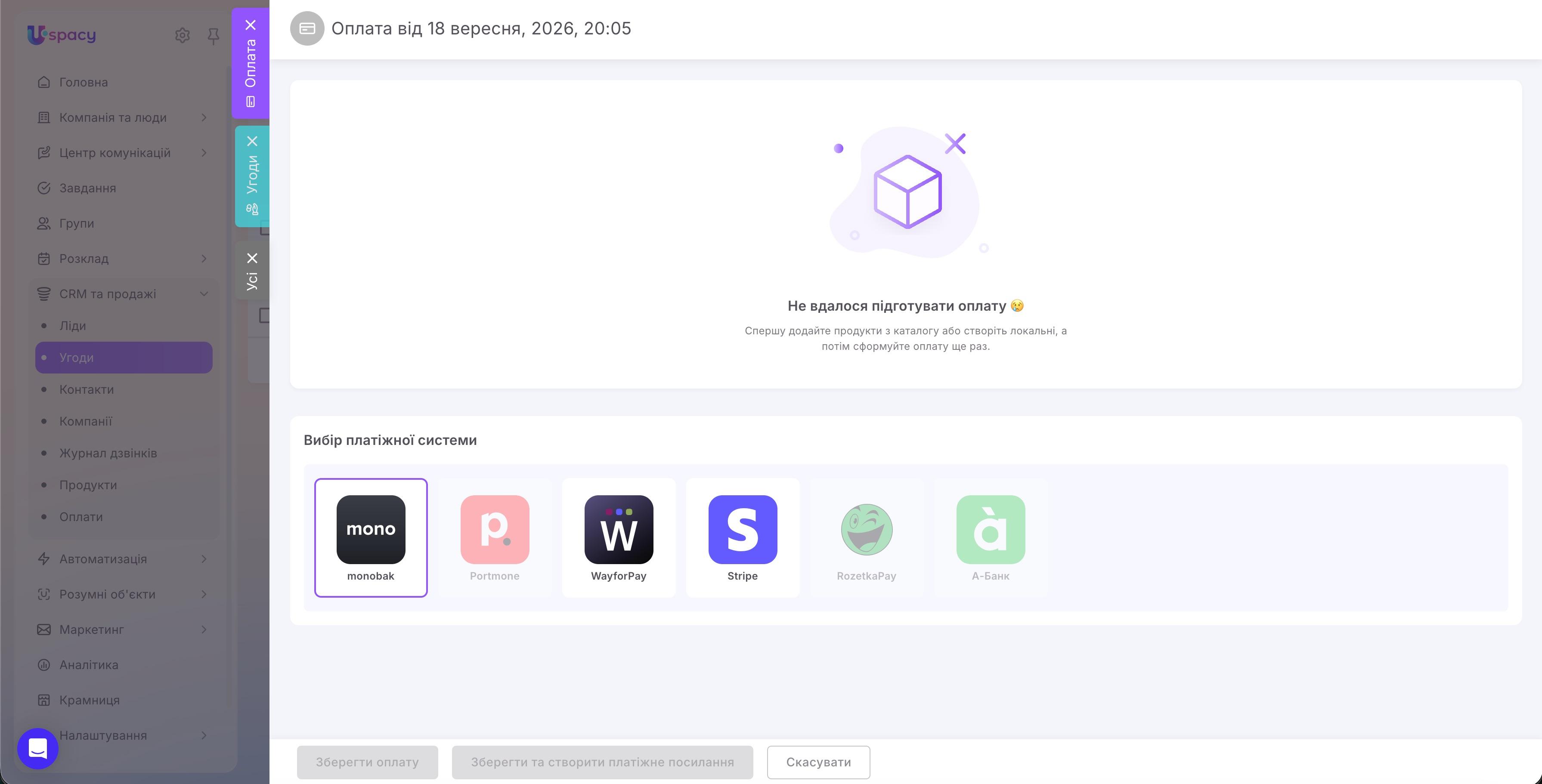This screenshot has width=1542, height=784.
Task: Select Угоди in CRM submenu
Action: click(x=124, y=357)
